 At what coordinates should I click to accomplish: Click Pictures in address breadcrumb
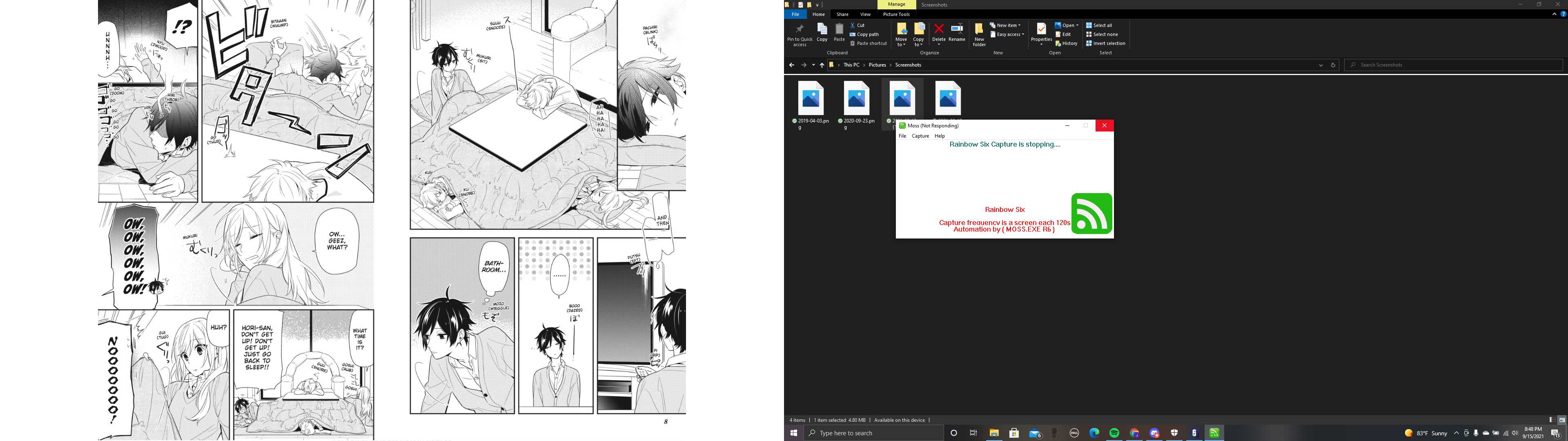877,65
